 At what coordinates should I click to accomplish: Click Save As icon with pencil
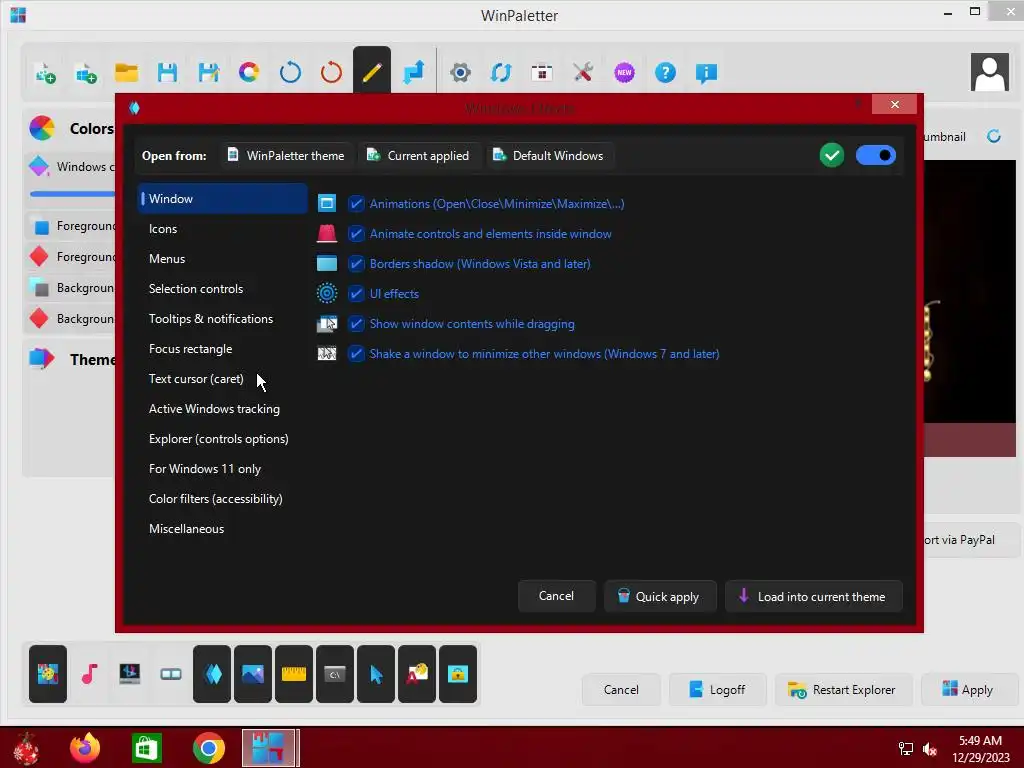click(x=208, y=72)
